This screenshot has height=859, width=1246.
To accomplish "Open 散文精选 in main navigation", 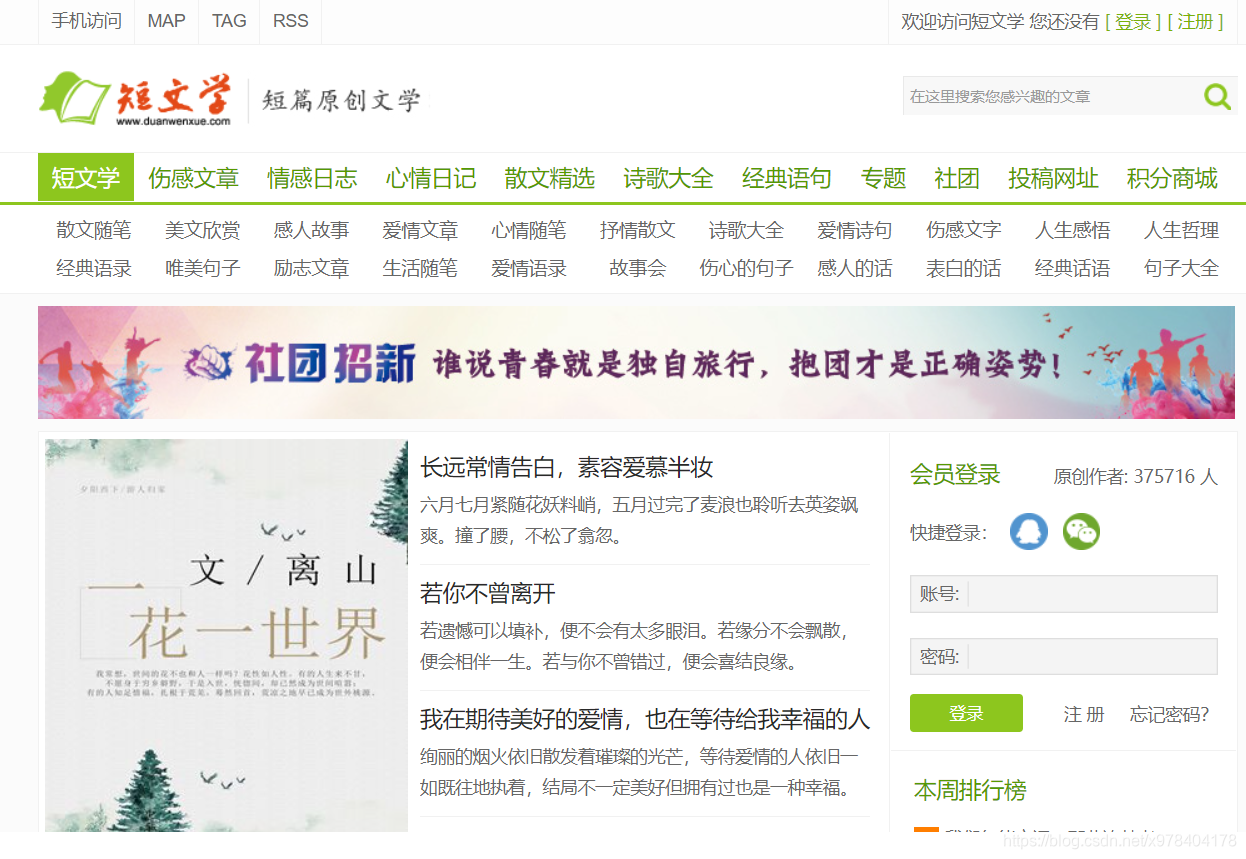I will (550, 178).
